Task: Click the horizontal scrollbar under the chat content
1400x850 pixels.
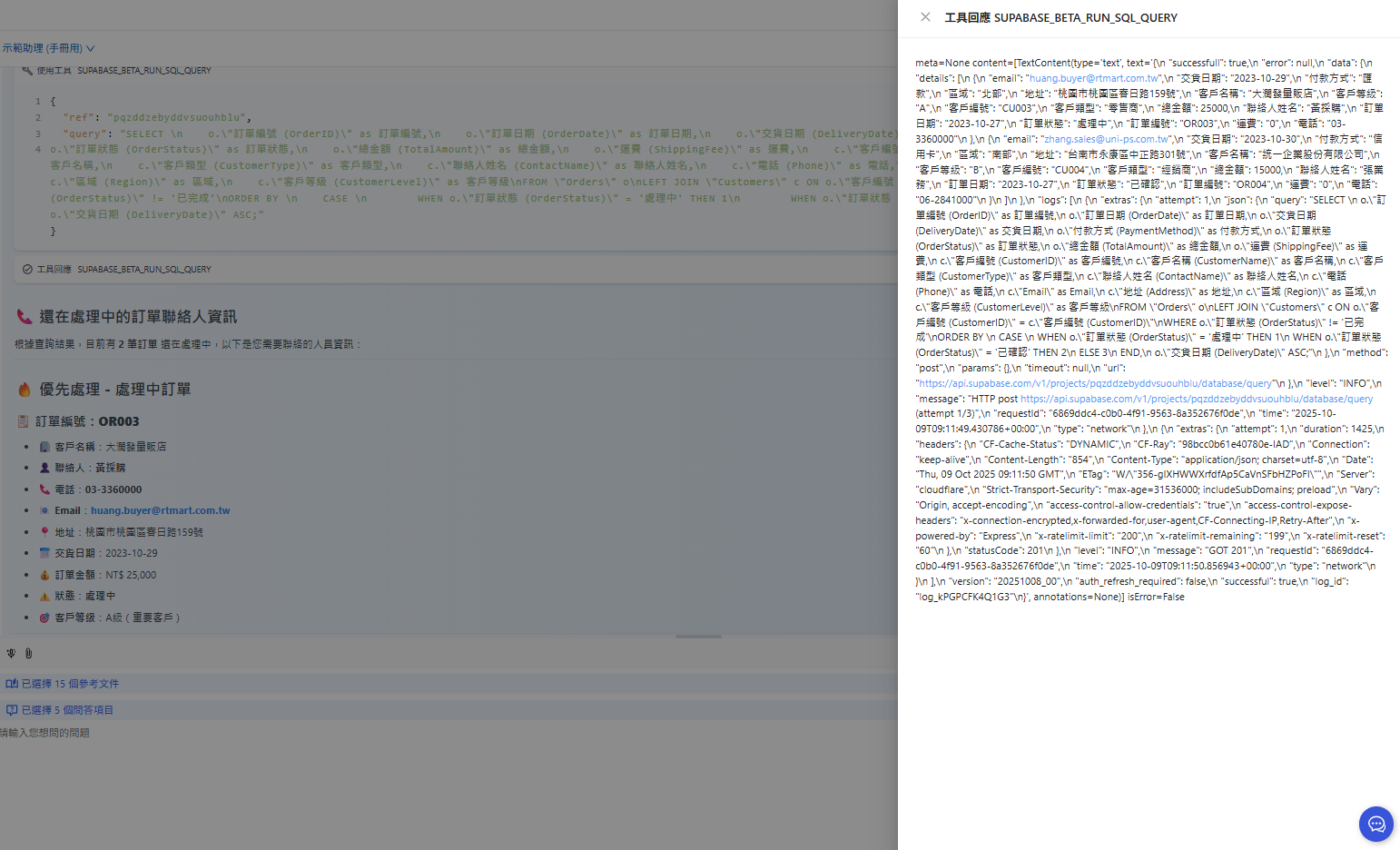Action: tap(698, 637)
